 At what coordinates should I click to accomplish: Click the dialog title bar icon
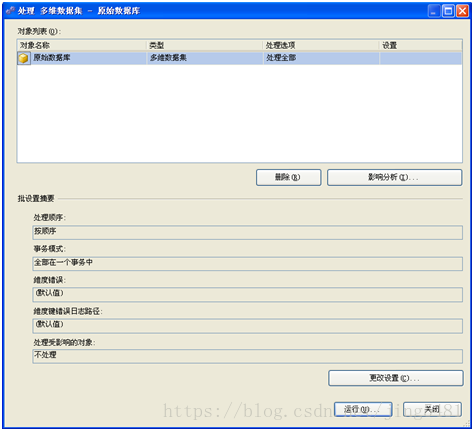tap(10, 11)
